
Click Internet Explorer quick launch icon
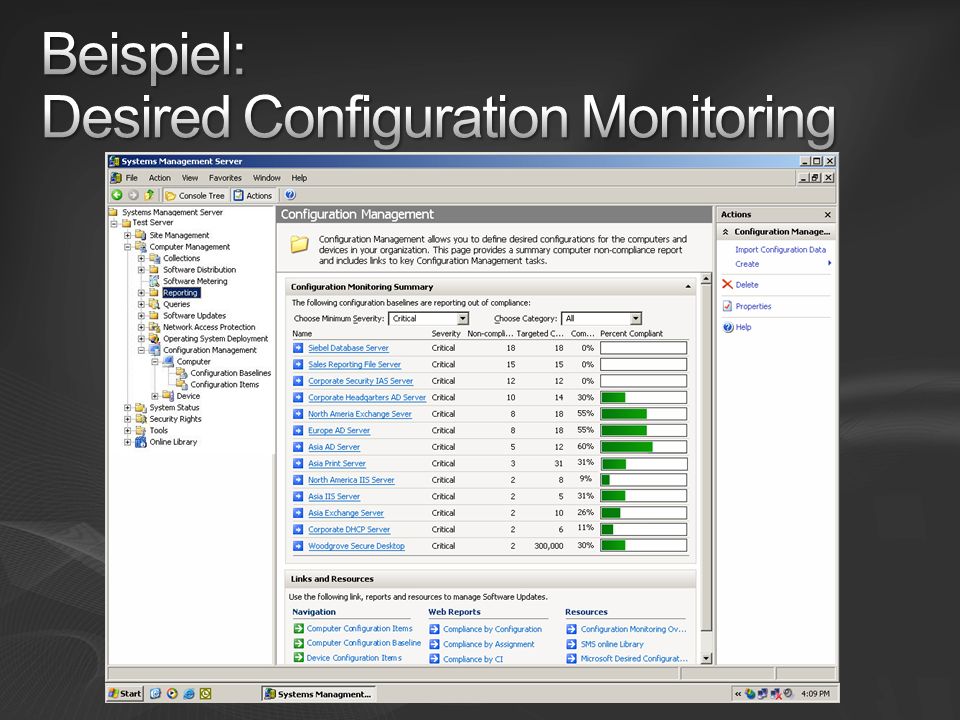point(189,694)
